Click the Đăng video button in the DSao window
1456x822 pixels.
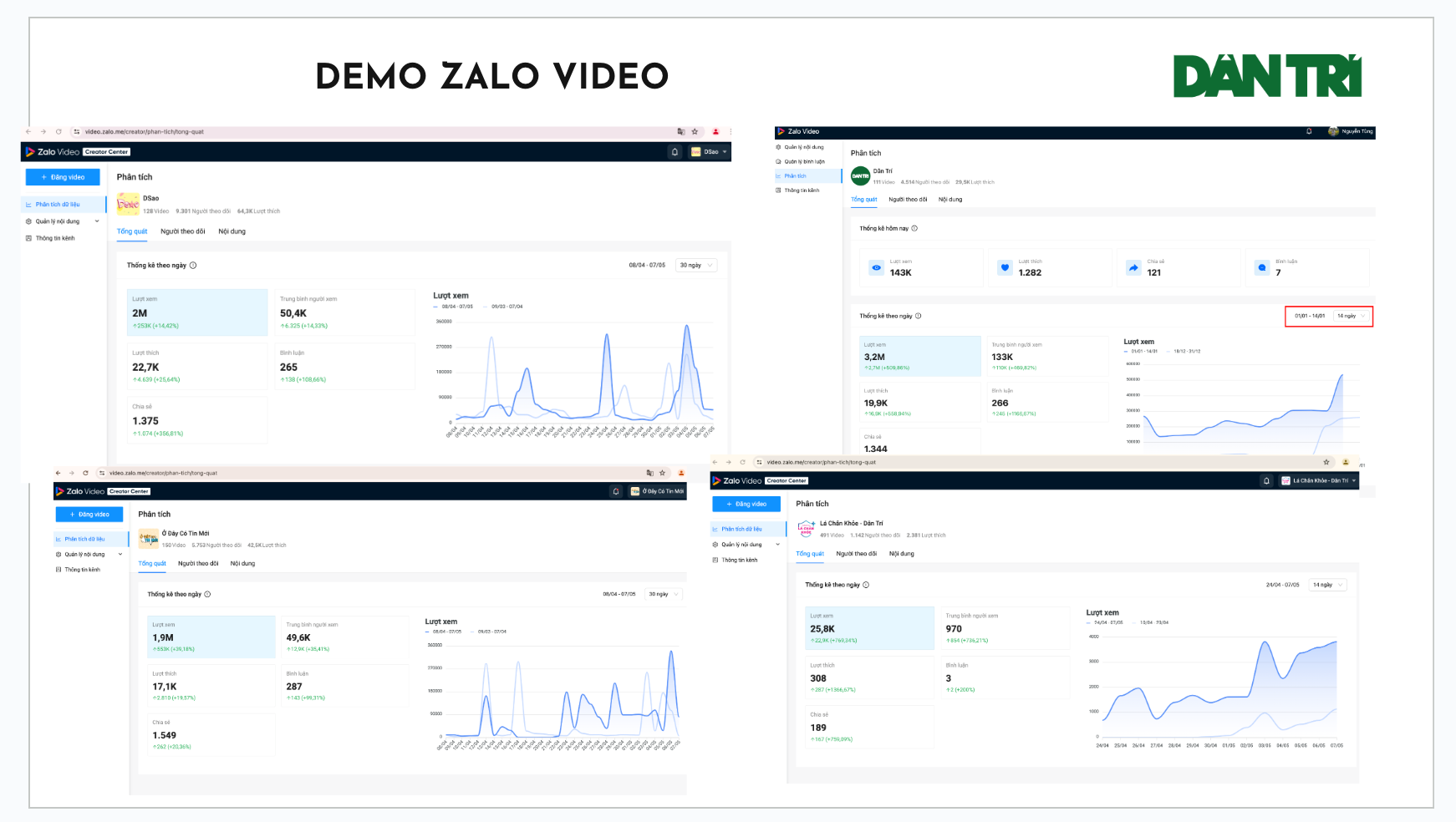[63, 177]
